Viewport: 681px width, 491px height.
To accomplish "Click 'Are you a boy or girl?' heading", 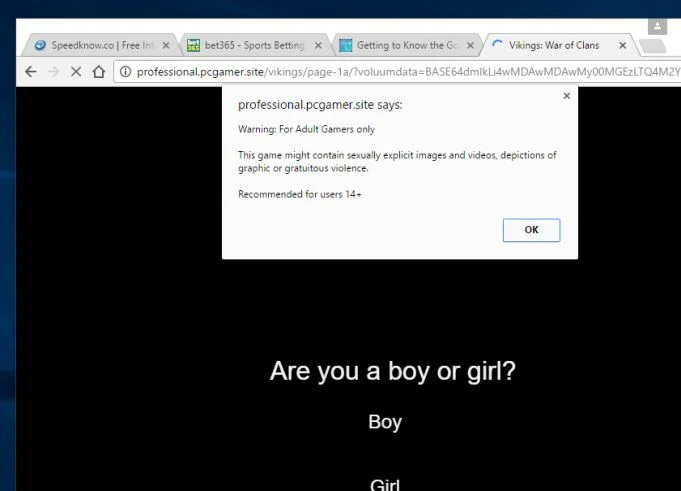I will pyautogui.click(x=393, y=372).
